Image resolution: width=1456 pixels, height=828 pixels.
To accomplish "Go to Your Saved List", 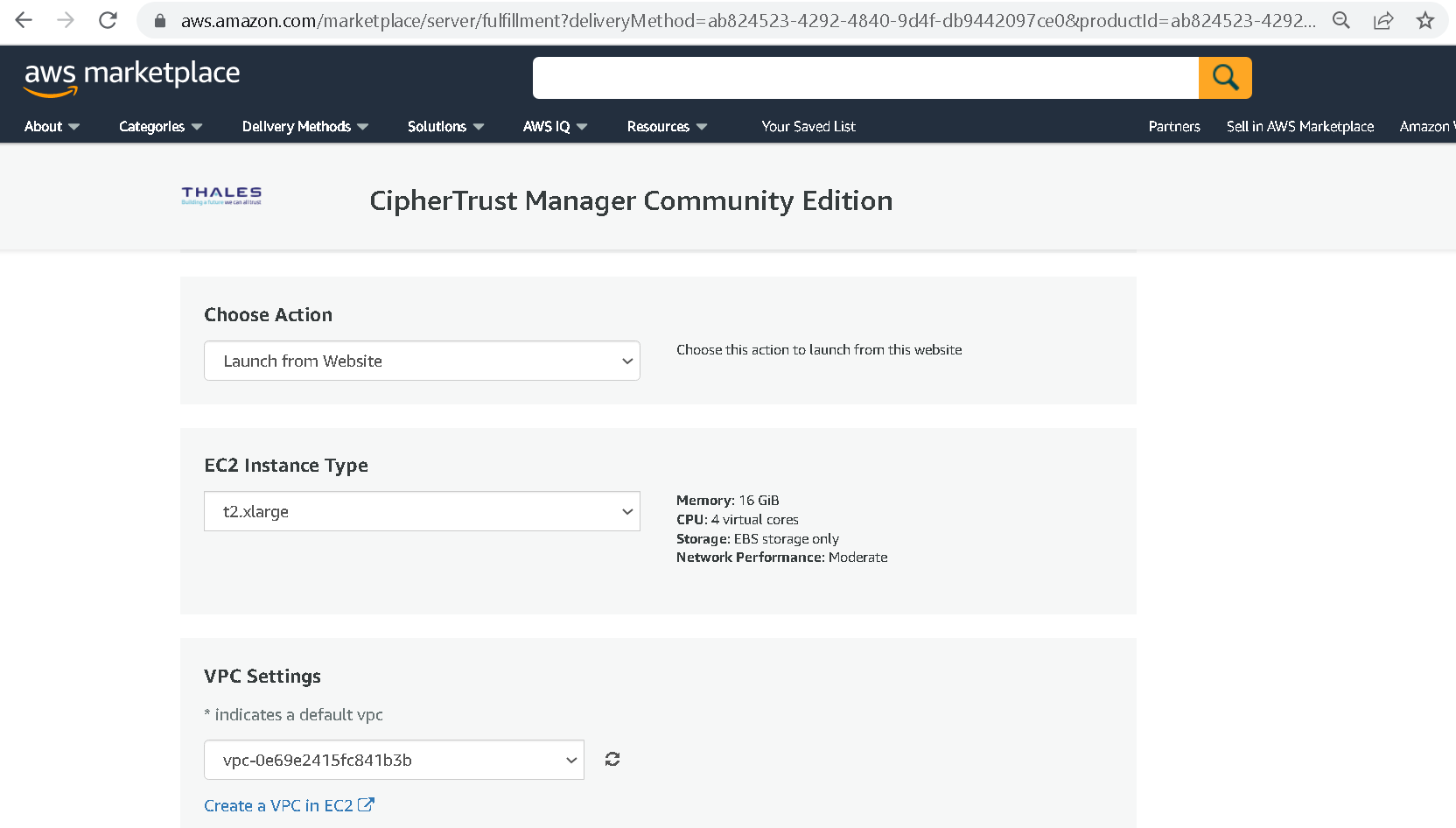I will coord(808,127).
